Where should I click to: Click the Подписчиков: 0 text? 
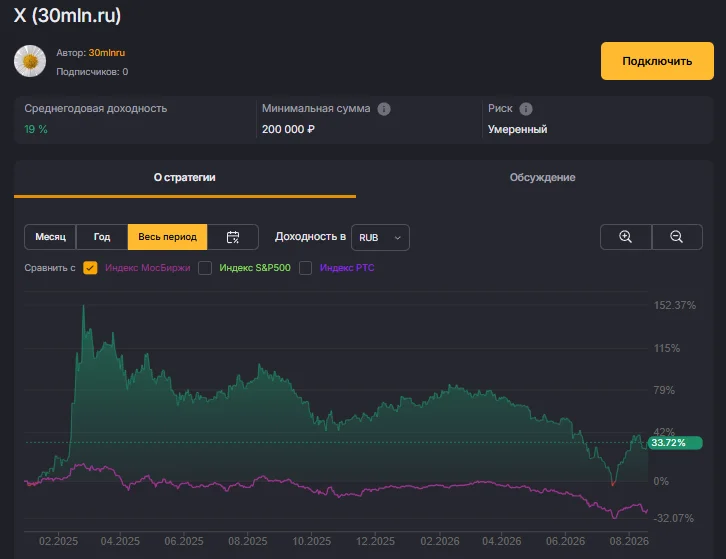[x=92, y=72]
